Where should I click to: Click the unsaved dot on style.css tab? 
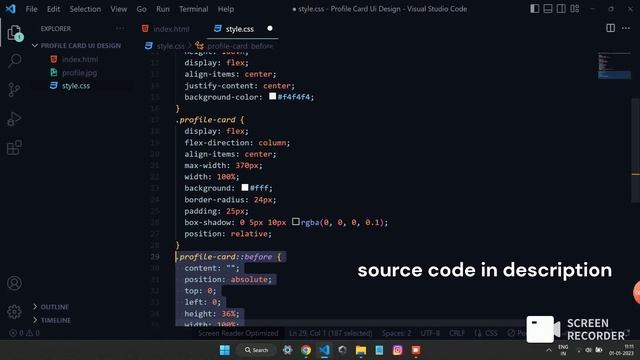point(270,28)
